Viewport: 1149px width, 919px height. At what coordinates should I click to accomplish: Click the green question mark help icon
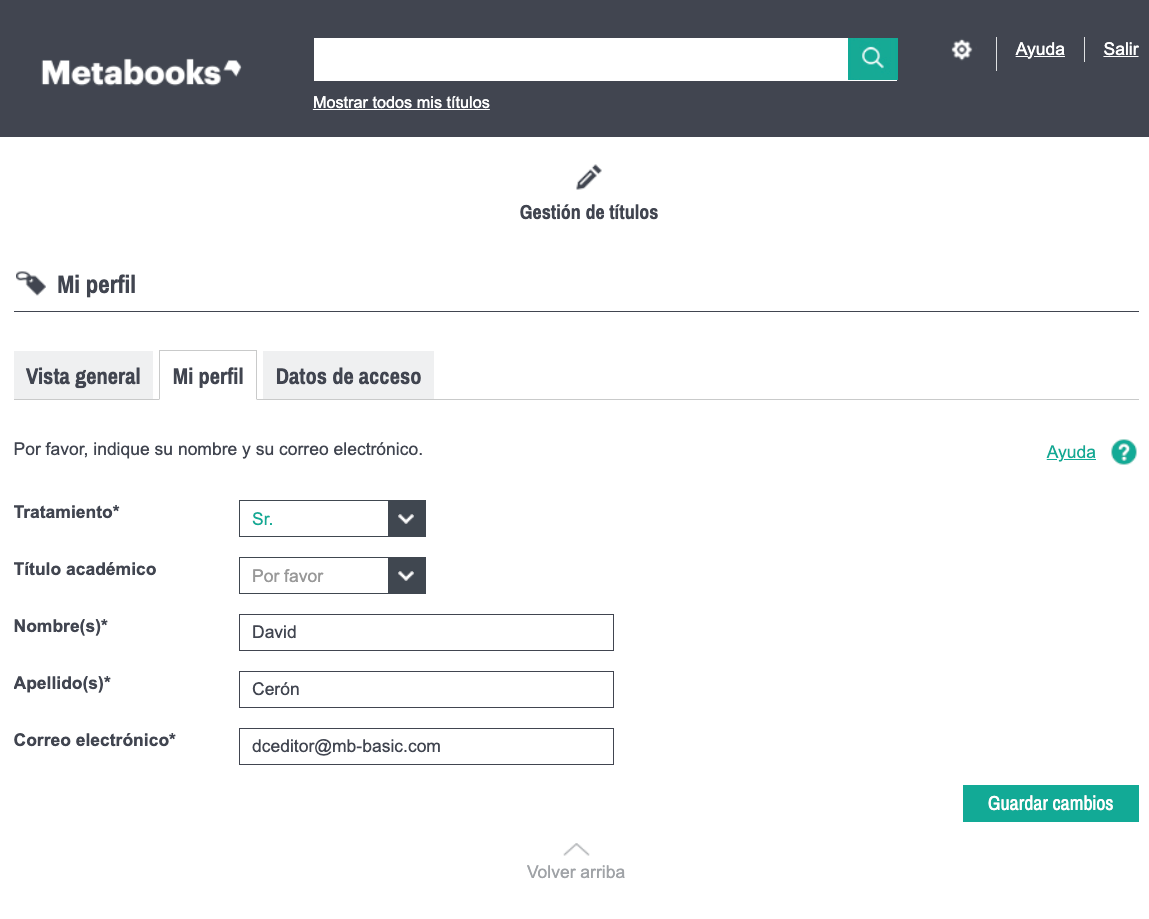[1123, 452]
